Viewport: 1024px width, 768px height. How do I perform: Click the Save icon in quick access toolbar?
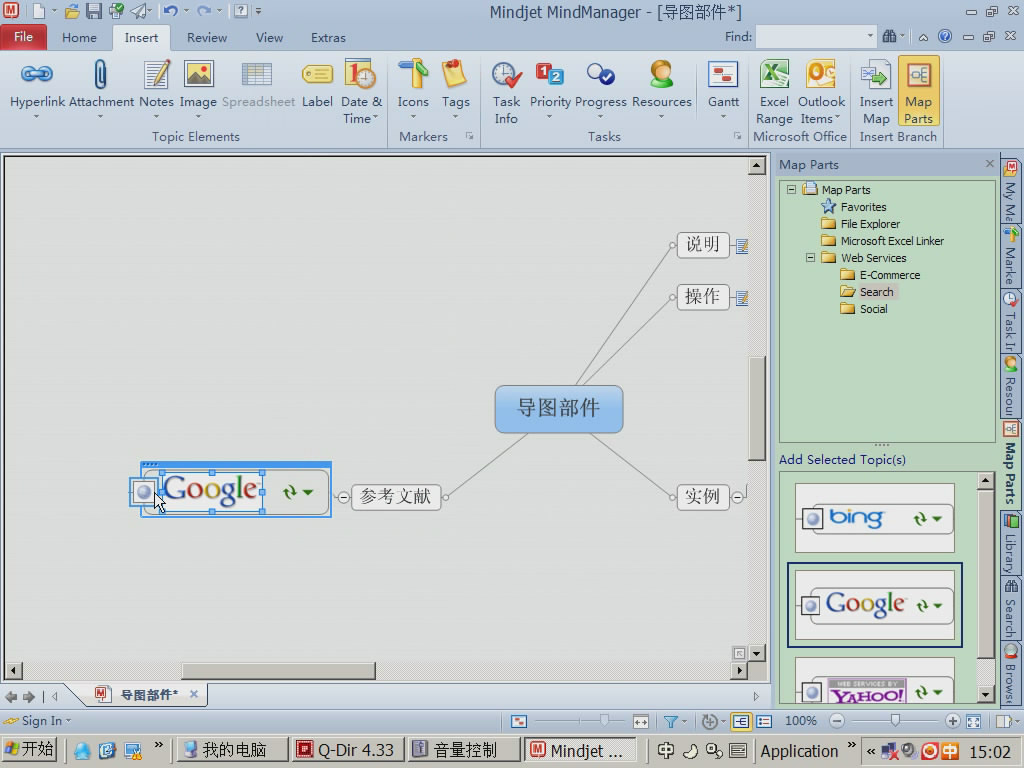pyautogui.click(x=94, y=11)
